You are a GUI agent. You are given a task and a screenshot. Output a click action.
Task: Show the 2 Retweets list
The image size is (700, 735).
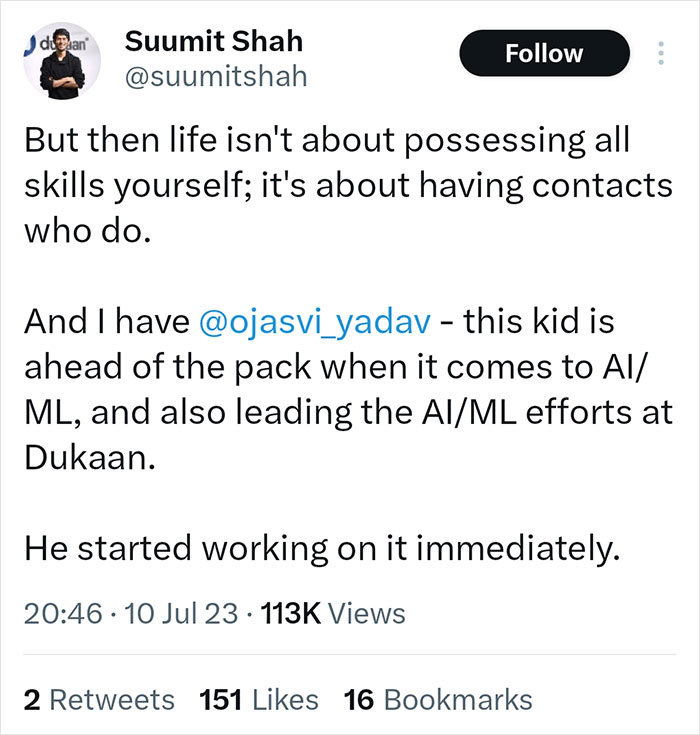coord(98,700)
